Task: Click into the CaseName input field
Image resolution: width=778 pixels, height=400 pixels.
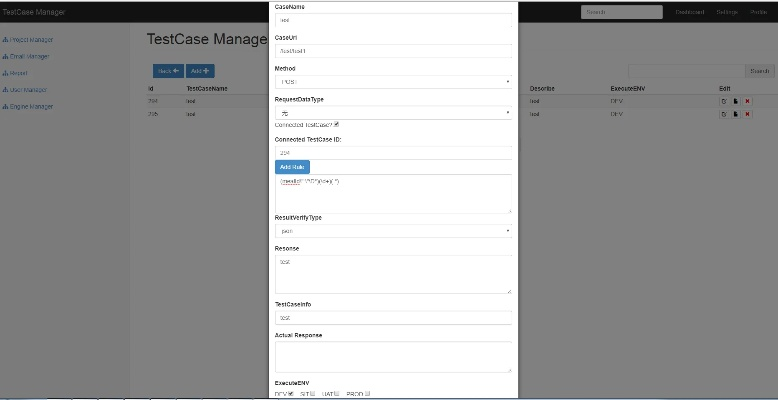Action: point(393,19)
